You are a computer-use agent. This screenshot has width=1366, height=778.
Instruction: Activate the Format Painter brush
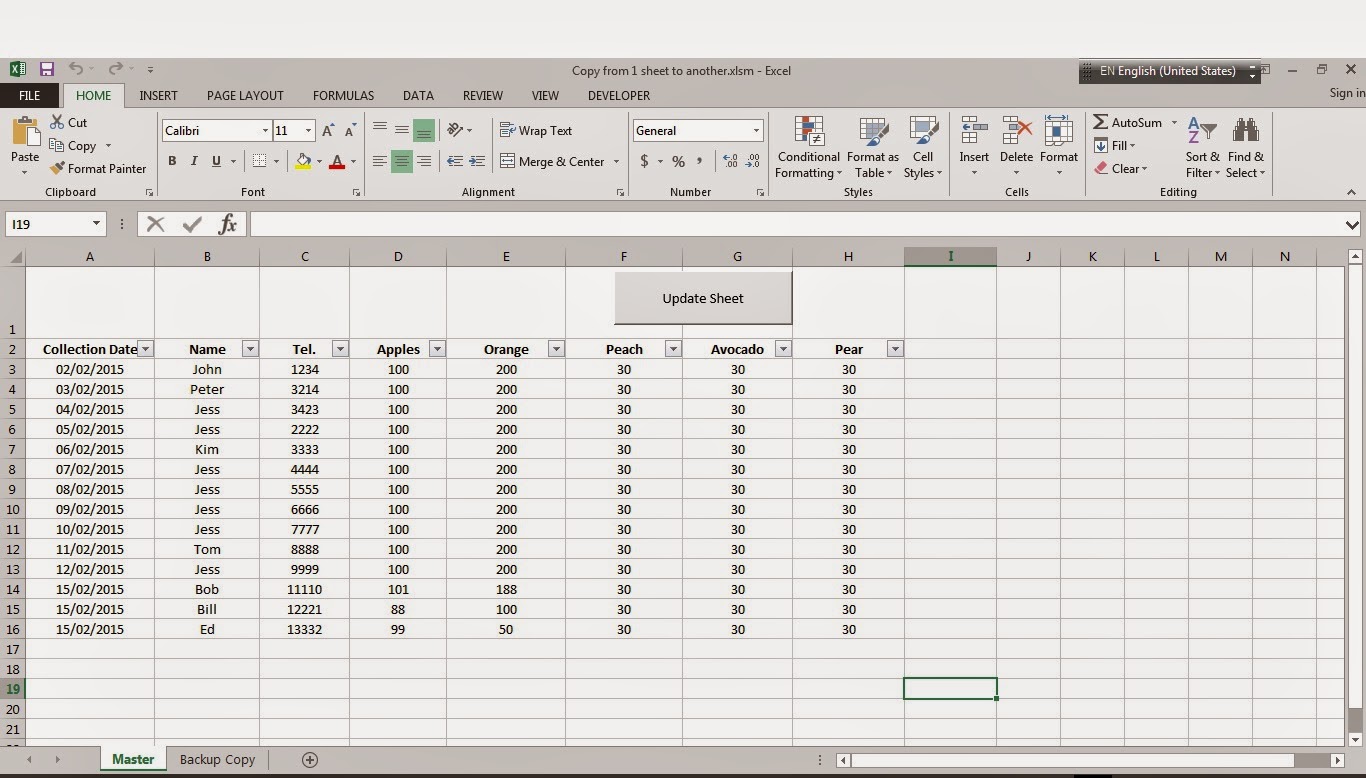pyautogui.click(x=57, y=168)
